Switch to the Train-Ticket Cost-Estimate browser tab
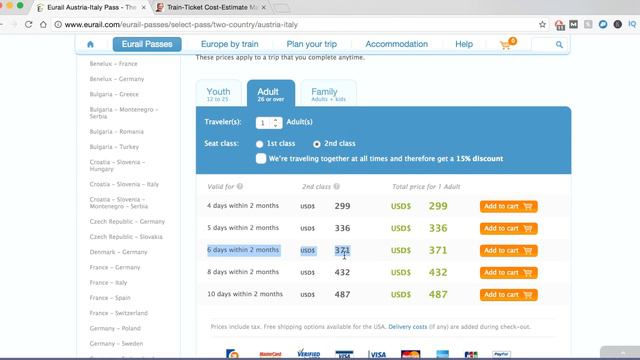 tap(211, 7)
